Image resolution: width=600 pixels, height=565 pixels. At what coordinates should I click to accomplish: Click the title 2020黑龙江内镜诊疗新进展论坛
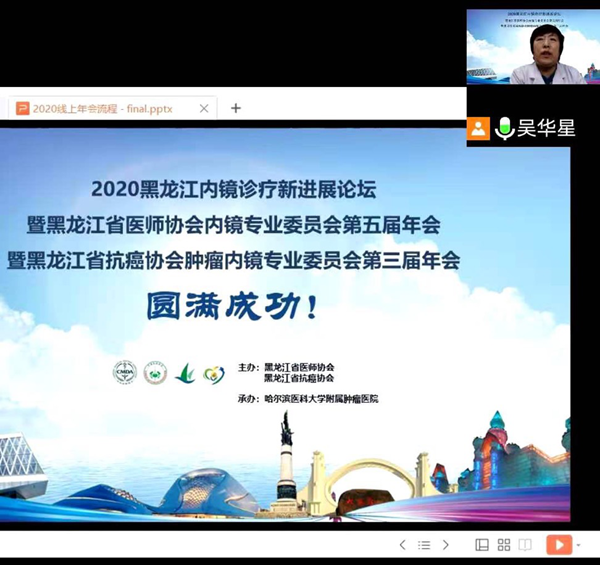[x=234, y=189]
